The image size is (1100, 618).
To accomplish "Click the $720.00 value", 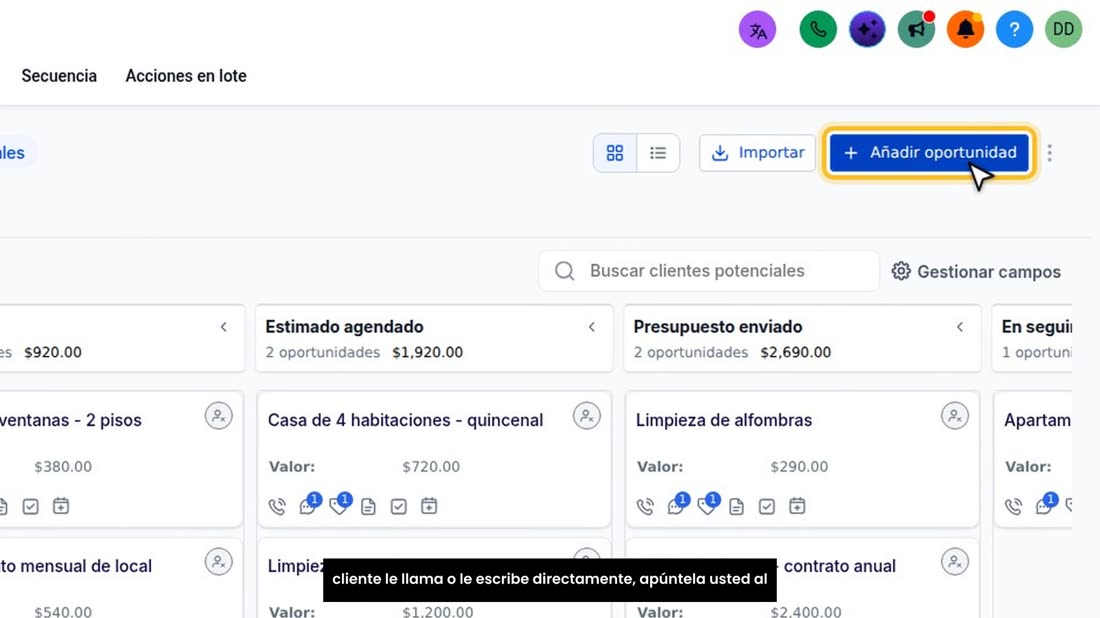I will tap(431, 466).
